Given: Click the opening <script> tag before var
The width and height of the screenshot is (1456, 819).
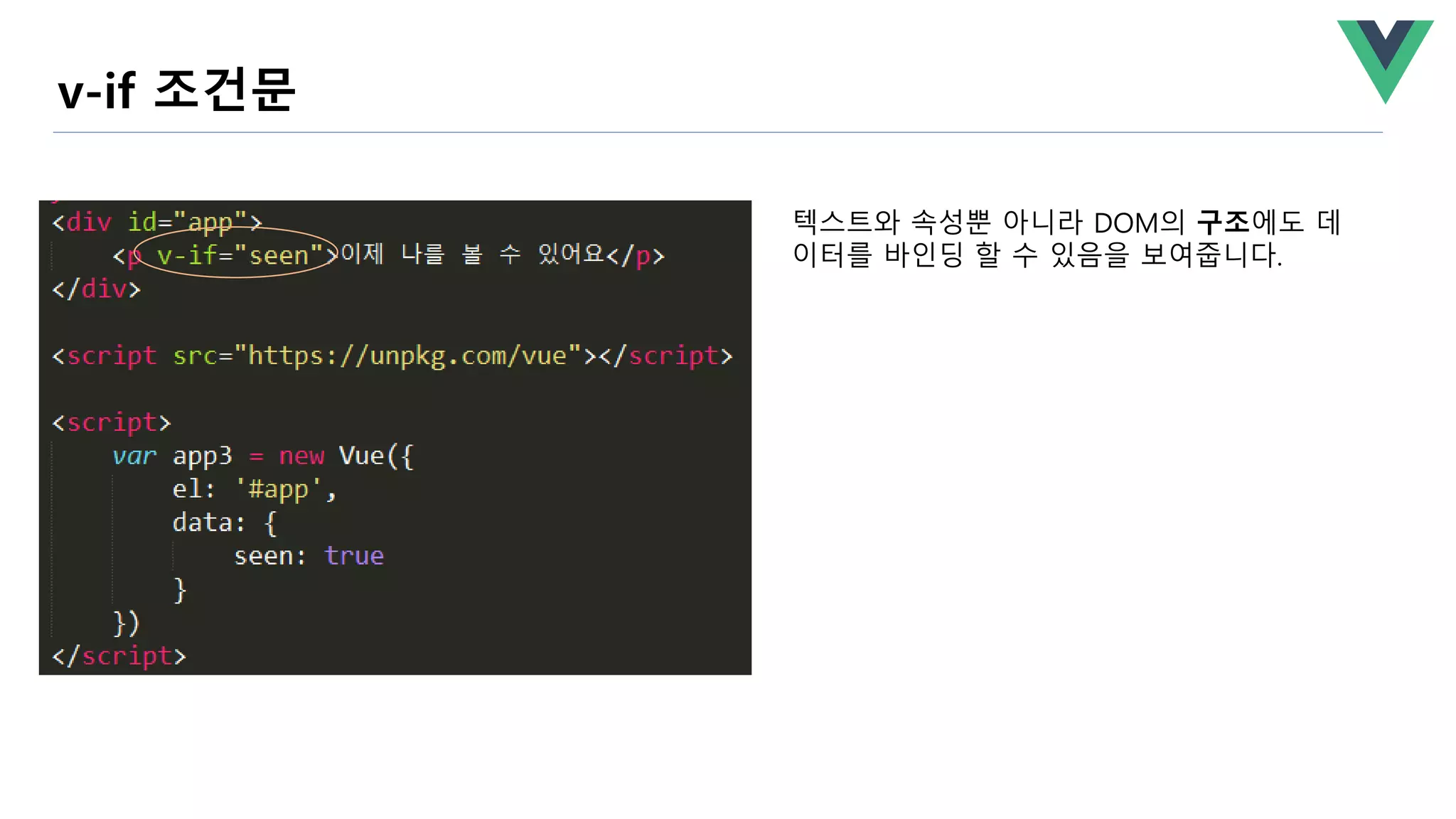Looking at the screenshot, I should pyautogui.click(x=112, y=422).
